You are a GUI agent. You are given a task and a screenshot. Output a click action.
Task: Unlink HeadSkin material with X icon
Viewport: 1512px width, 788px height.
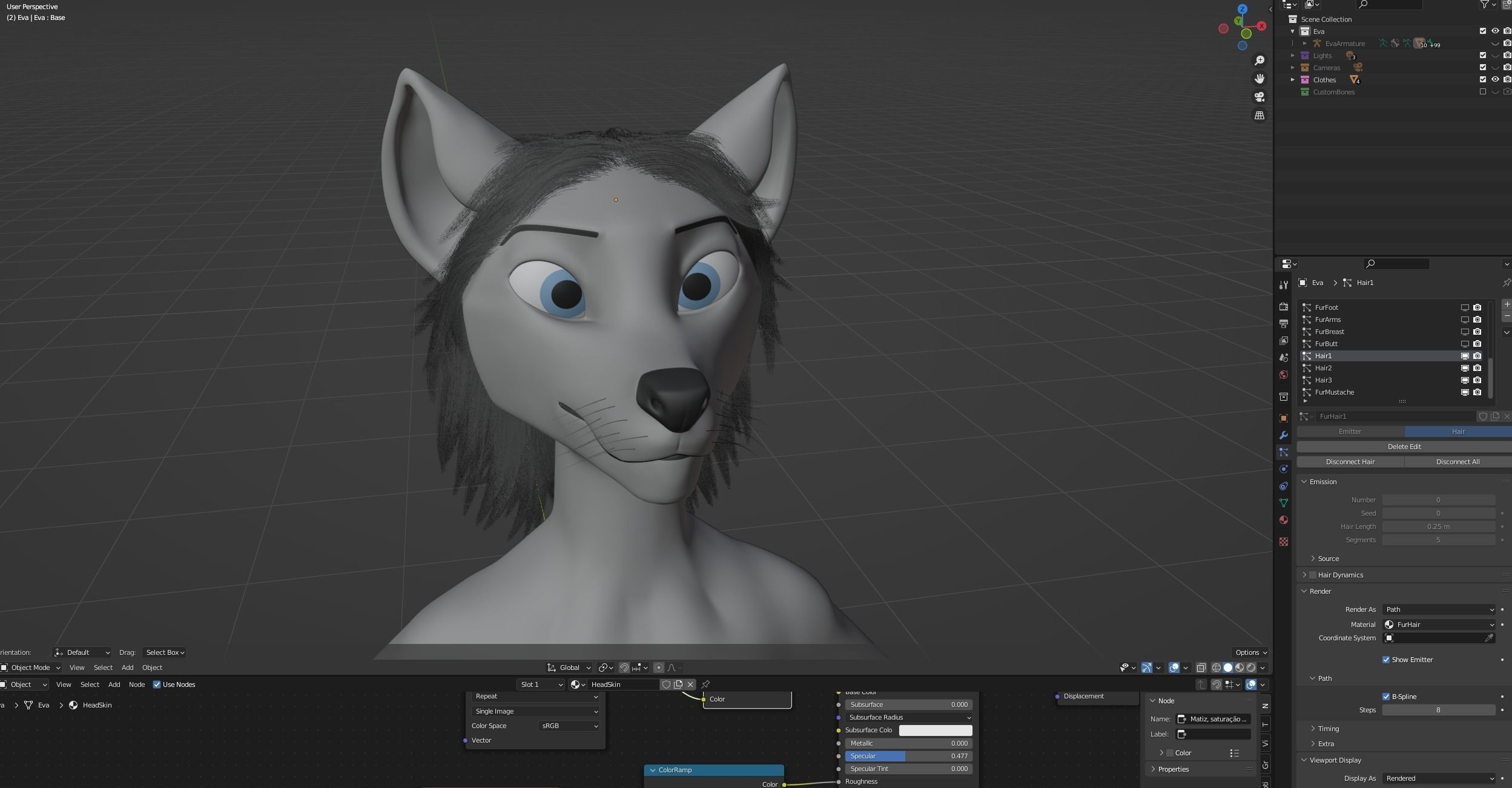coord(690,685)
